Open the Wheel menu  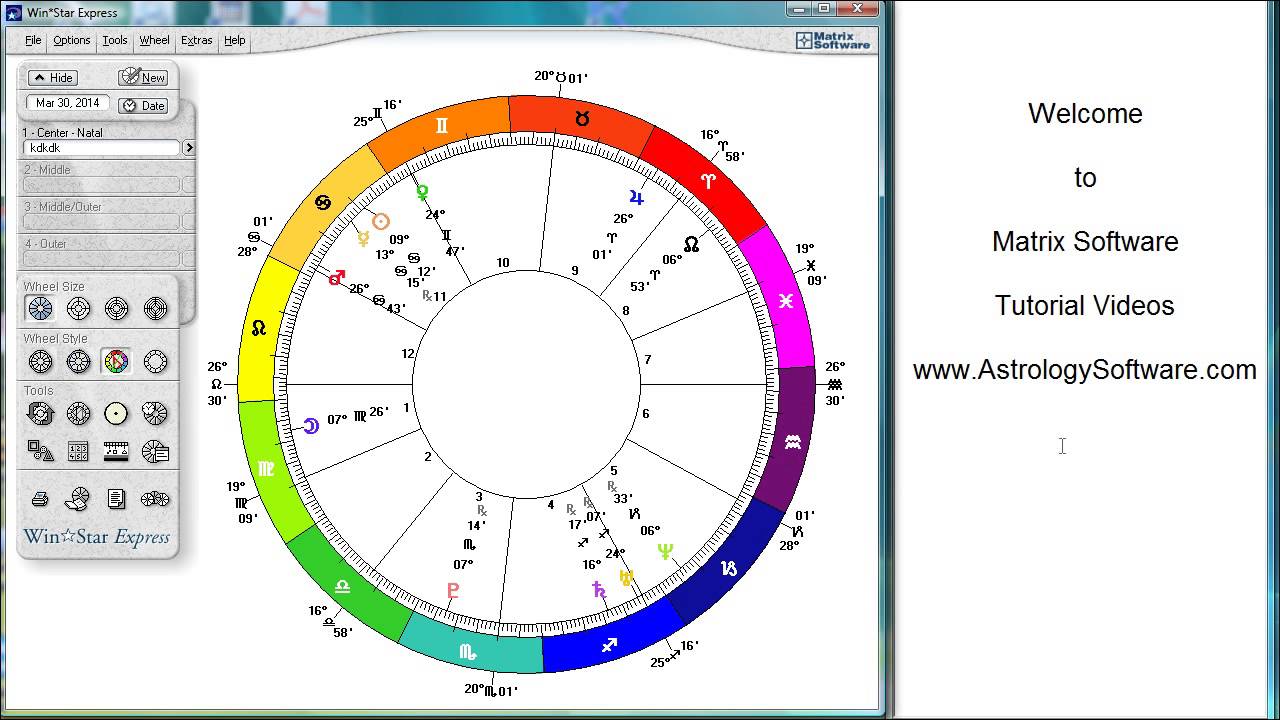pyautogui.click(x=154, y=41)
